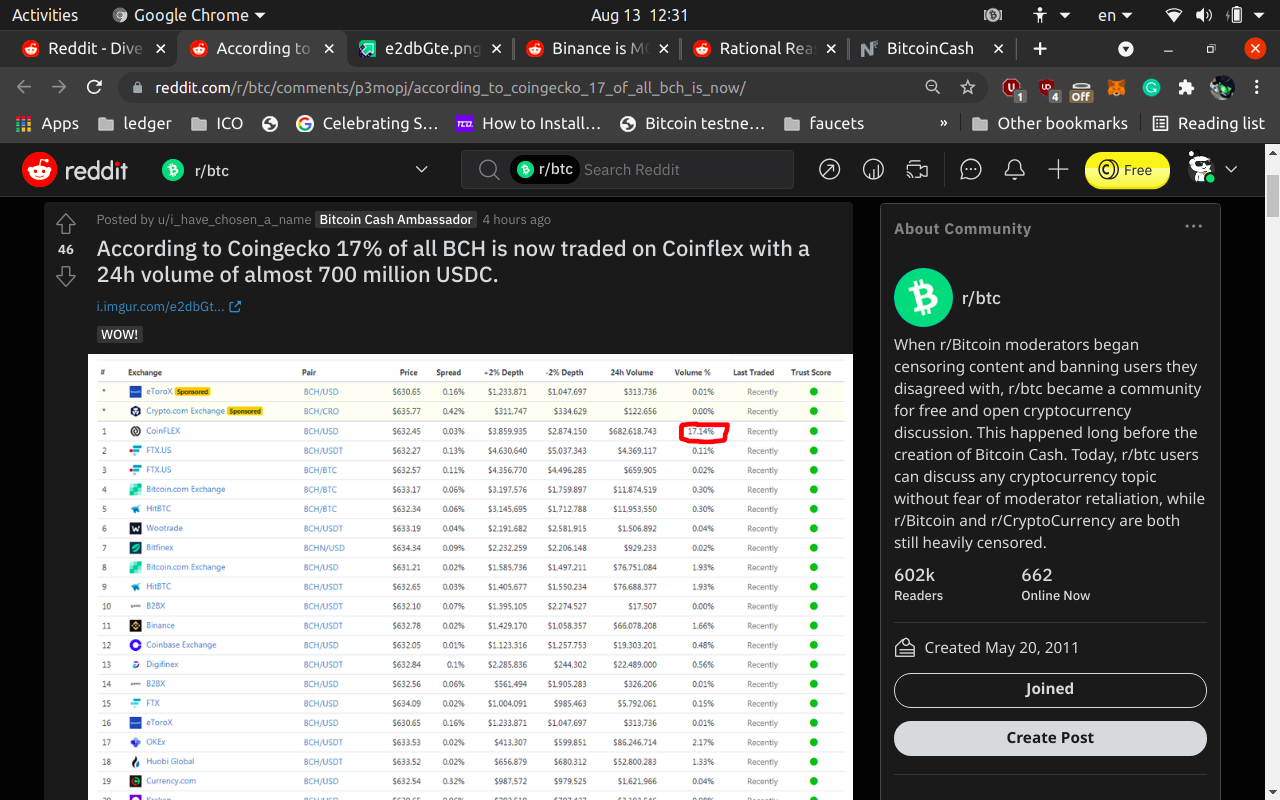Image resolution: width=1280 pixels, height=800 pixels.
Task: Switch to the Reddit - Dive tab
Action: (x=95, y=48)
